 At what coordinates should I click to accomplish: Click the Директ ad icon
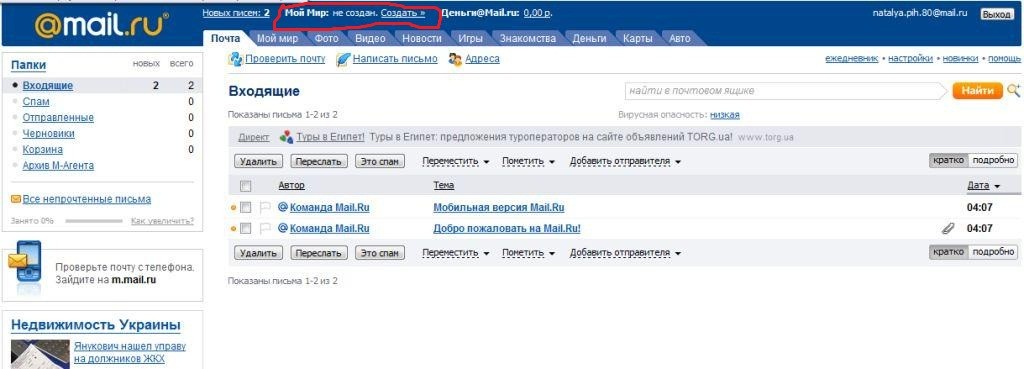pos(286,137)
